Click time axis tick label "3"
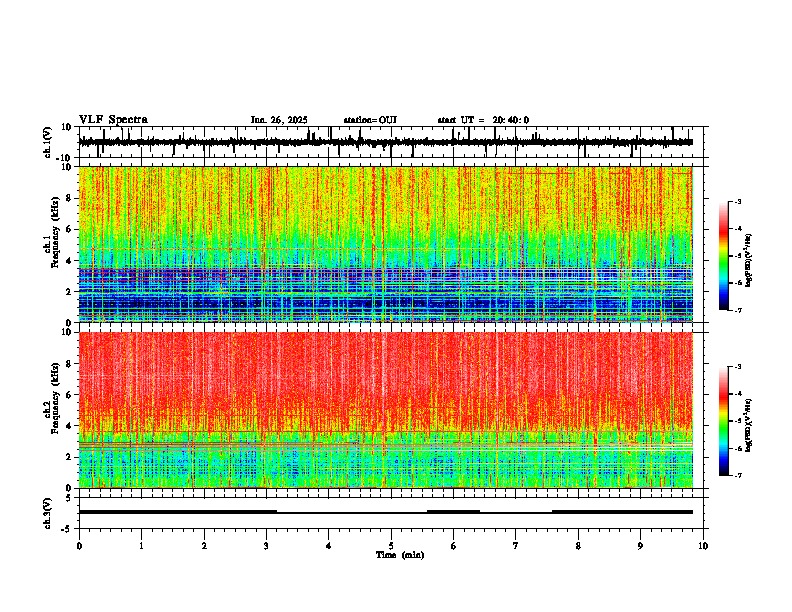The image size is (792, 612). pos(266,546)
